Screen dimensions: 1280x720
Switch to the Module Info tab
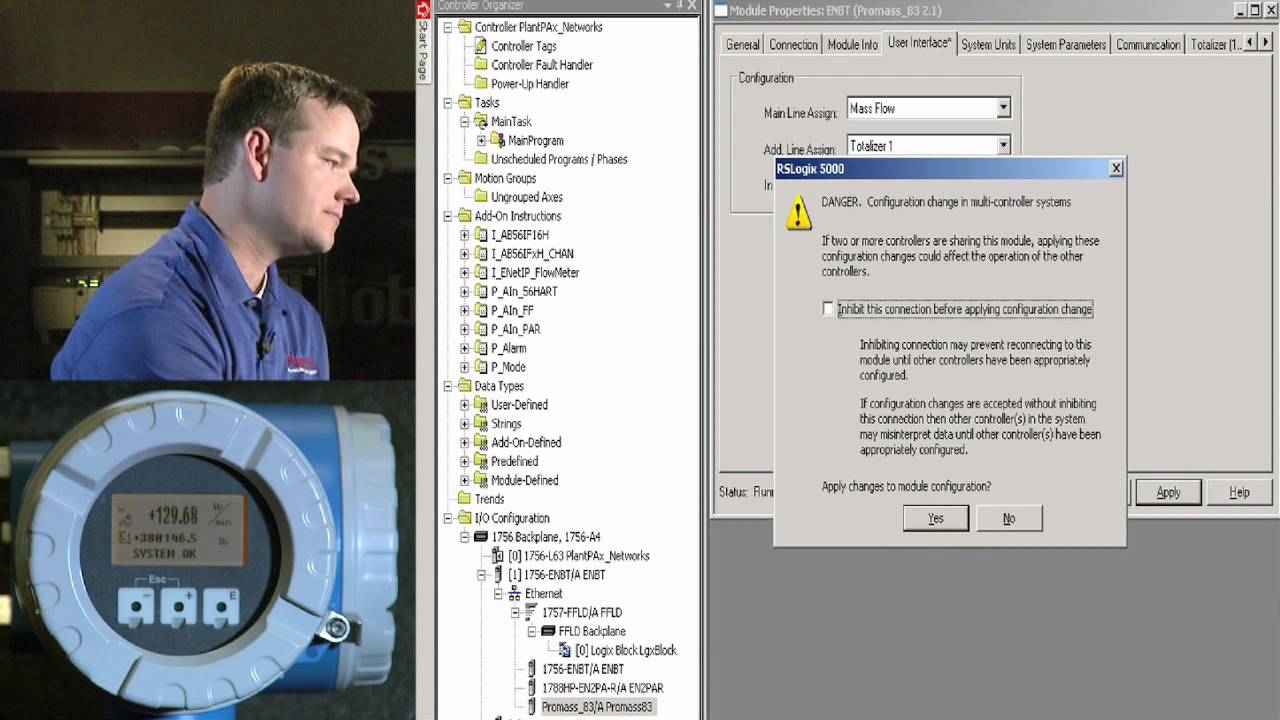coord(853,45)
